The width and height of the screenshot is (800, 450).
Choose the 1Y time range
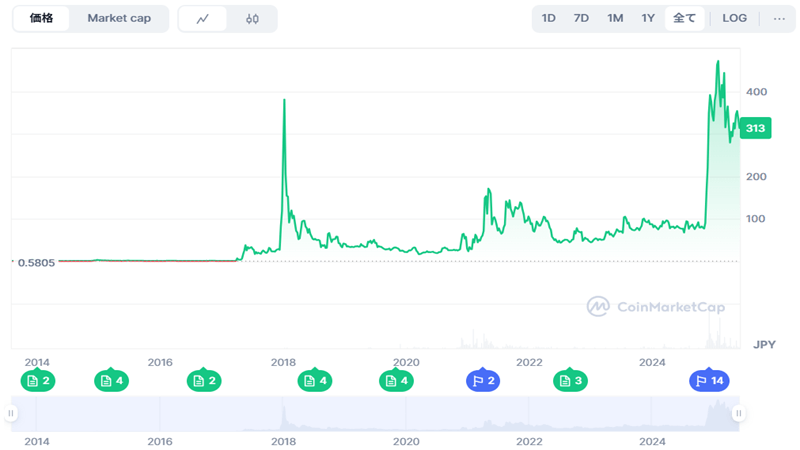[648, 18]
